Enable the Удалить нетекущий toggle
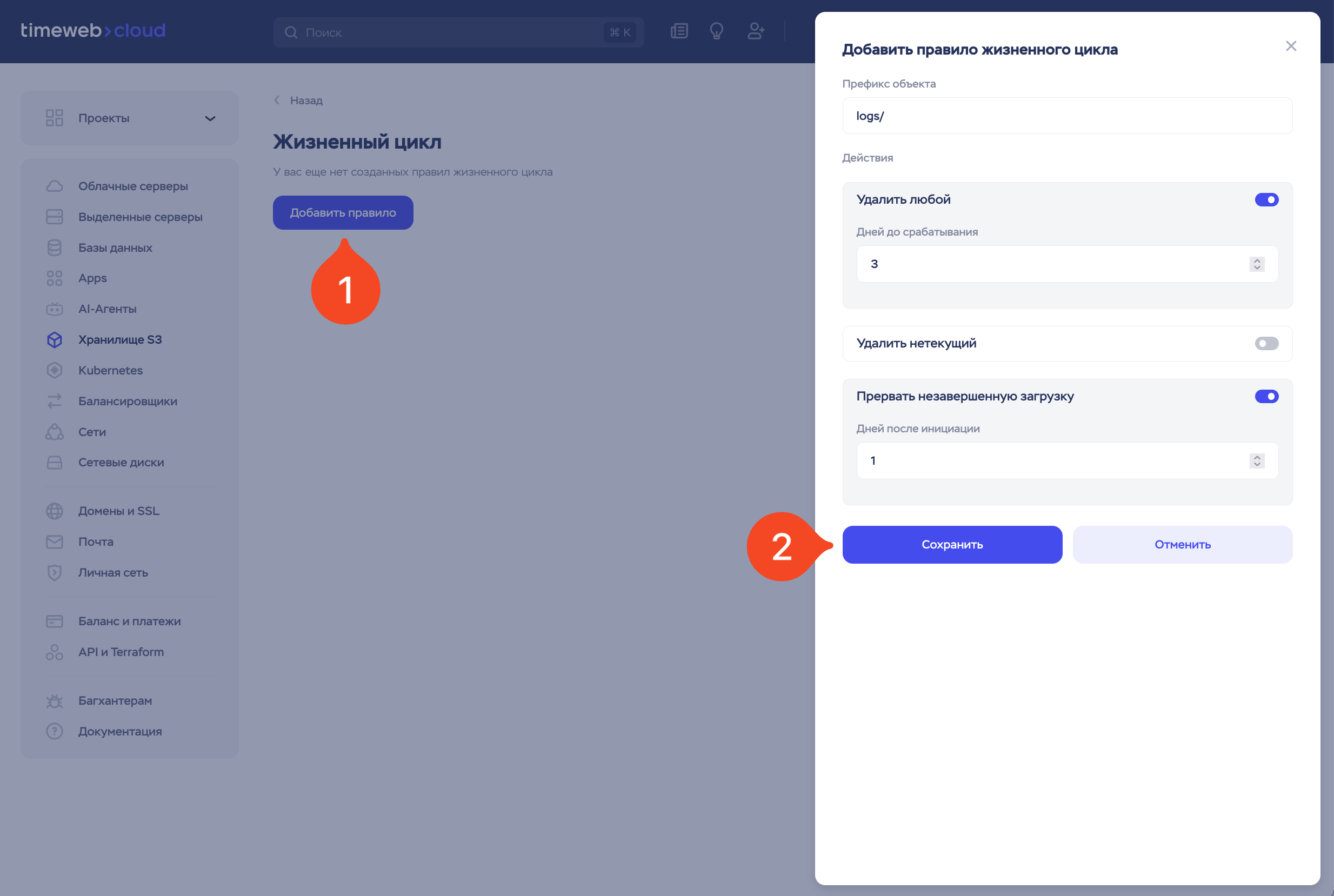Image resolution: width=1334 pixels, height=896 pixels. pyautogui.click(x=1266, y=343)
